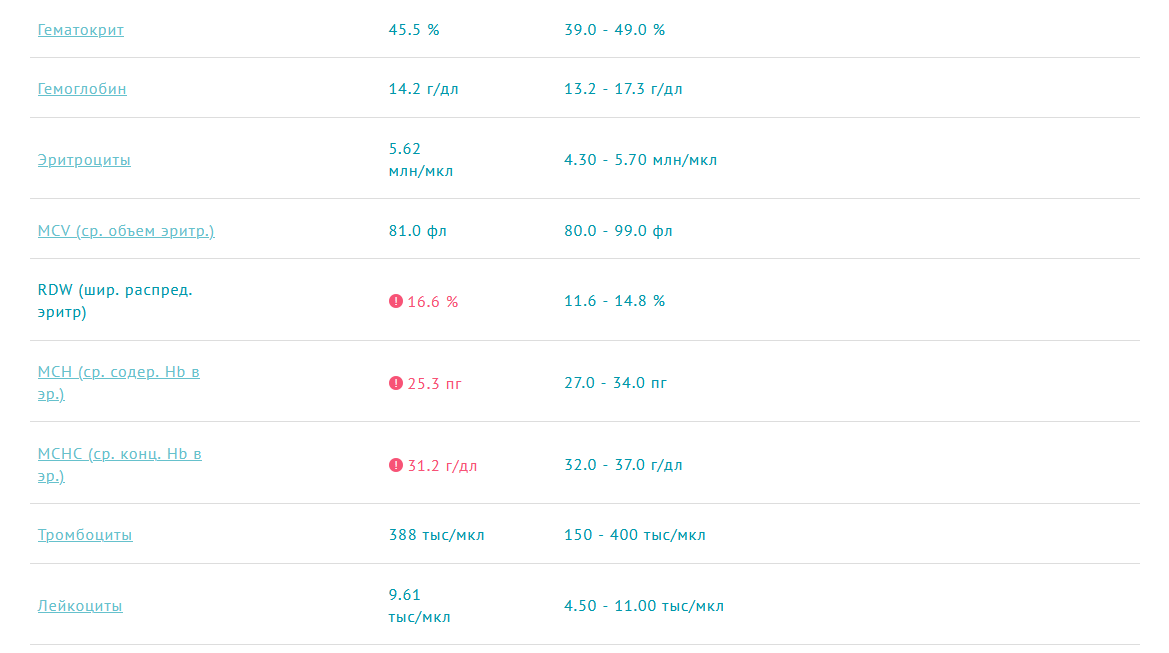Click the hematocrit result 45.5 %
The image size is (1169, 653).
point(414,30)
